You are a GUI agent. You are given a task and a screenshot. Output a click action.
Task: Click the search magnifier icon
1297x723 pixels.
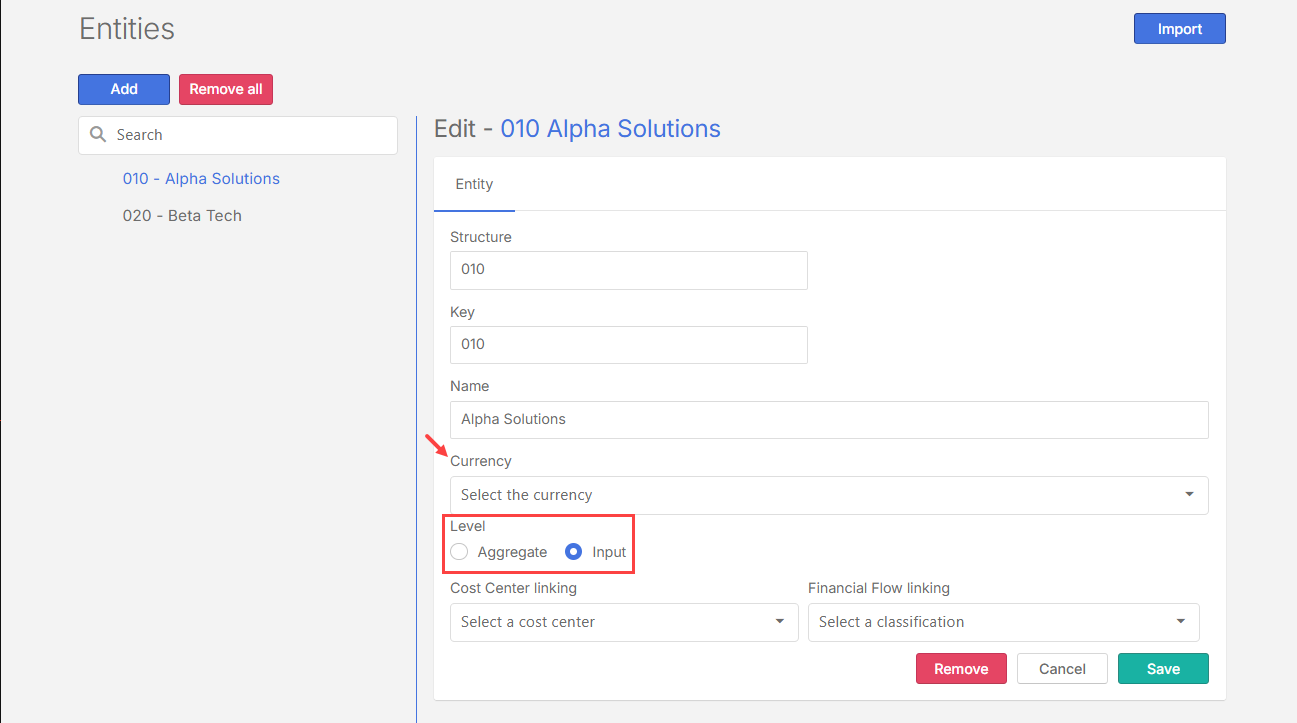click(98, 135)
